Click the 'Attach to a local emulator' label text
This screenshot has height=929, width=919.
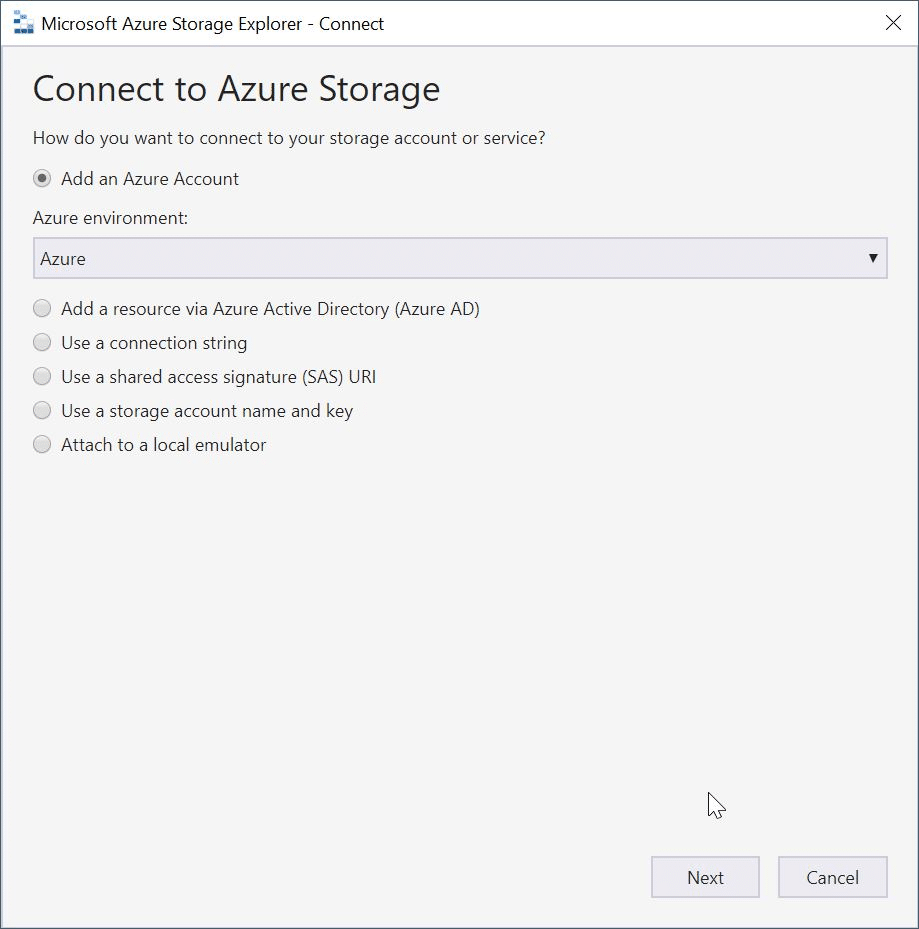click(164, 444)
